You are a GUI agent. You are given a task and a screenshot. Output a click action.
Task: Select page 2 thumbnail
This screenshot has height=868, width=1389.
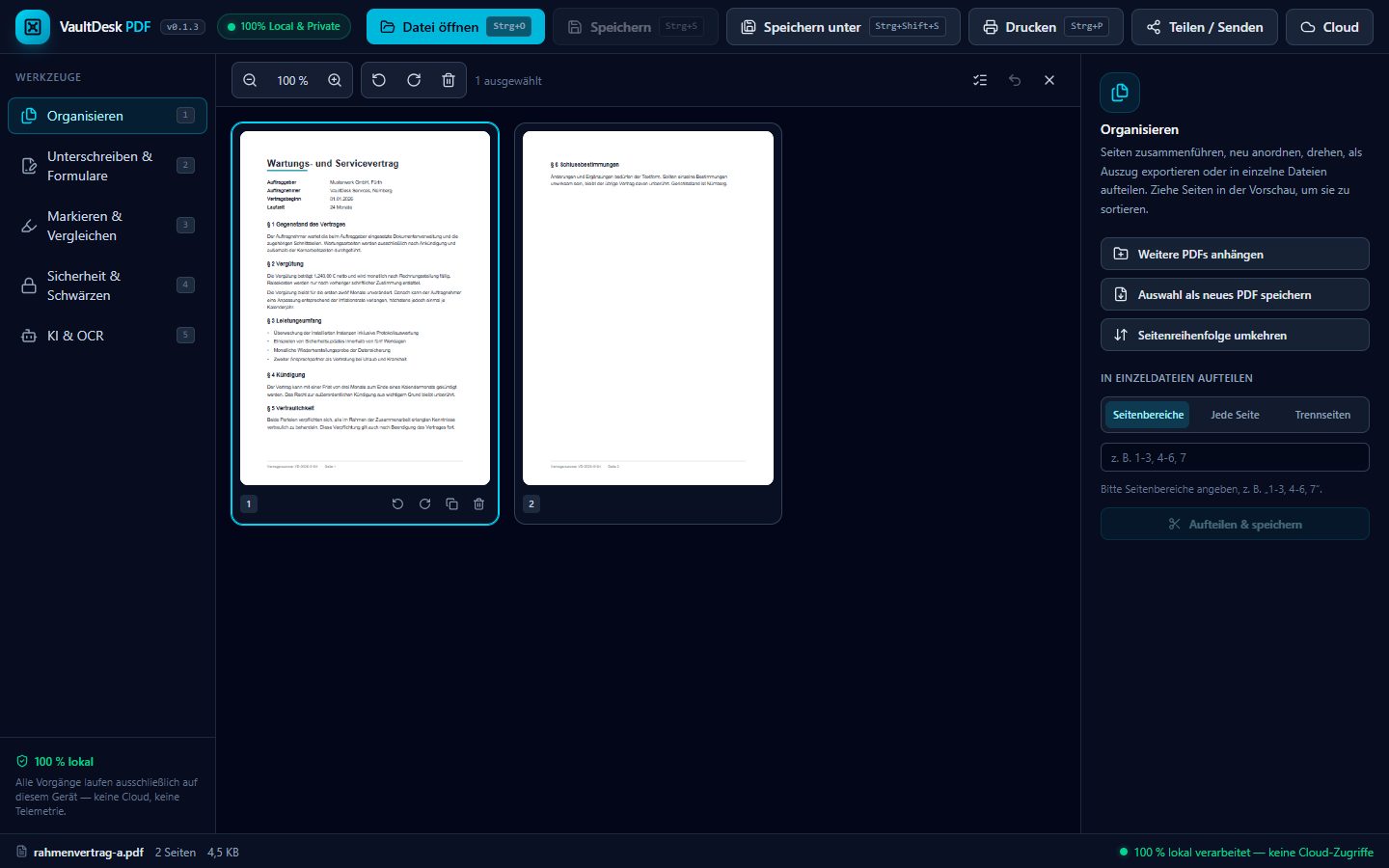(648, 308)
